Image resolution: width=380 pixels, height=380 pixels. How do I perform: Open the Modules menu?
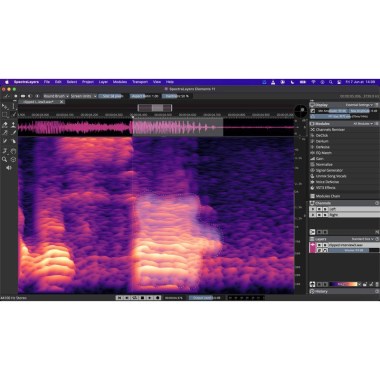pos(120,82)
